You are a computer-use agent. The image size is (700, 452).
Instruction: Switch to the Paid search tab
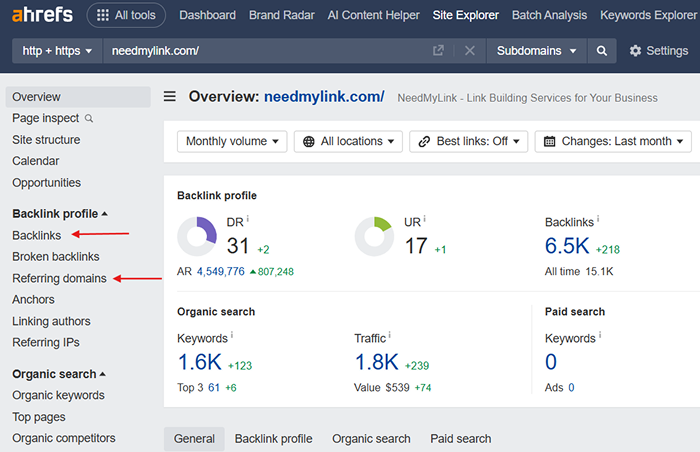click(x=460, y=439)
